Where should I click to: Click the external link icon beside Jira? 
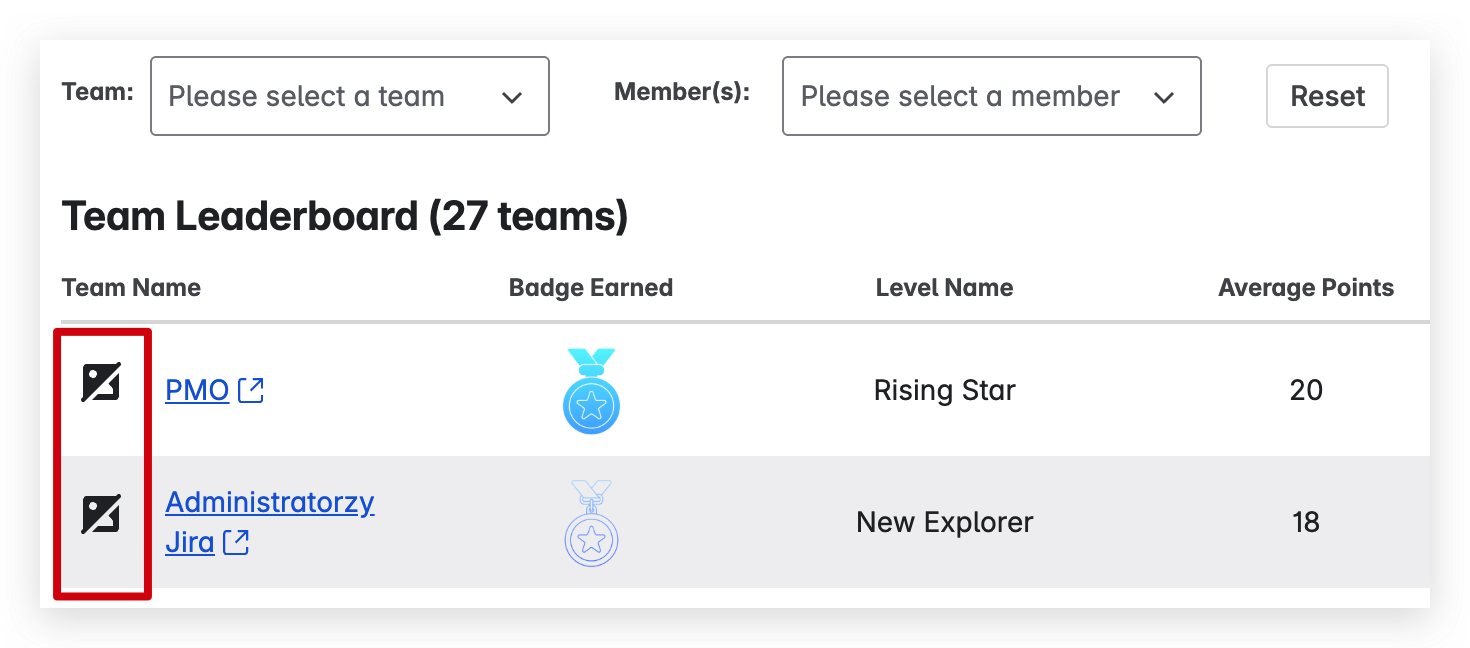coord(236,543)
